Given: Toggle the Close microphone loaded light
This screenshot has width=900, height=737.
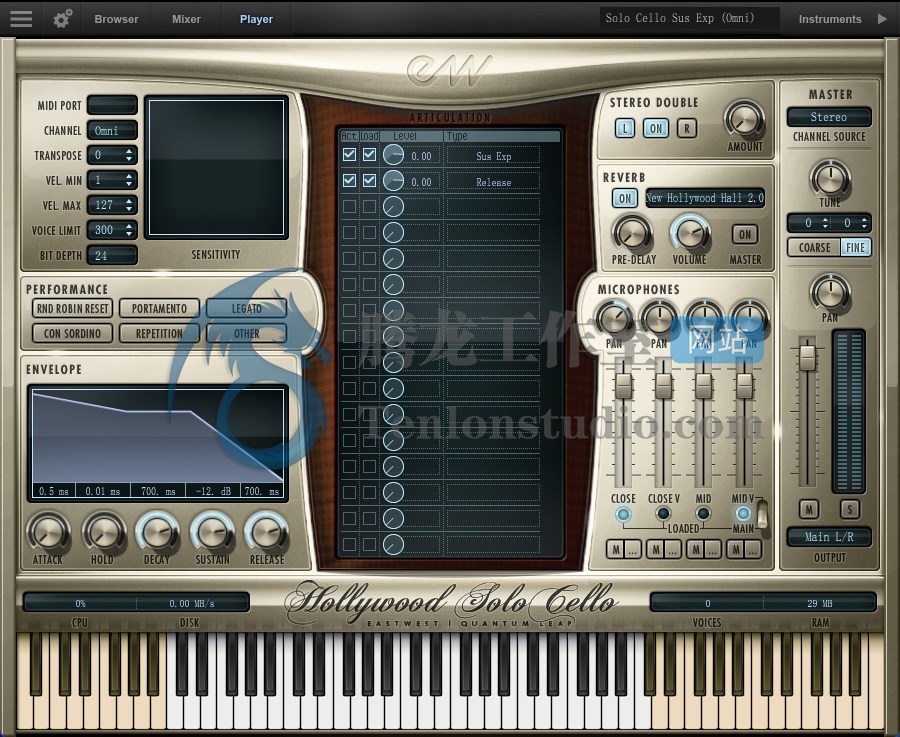Looking at the screenshot, I should point(623,514).
